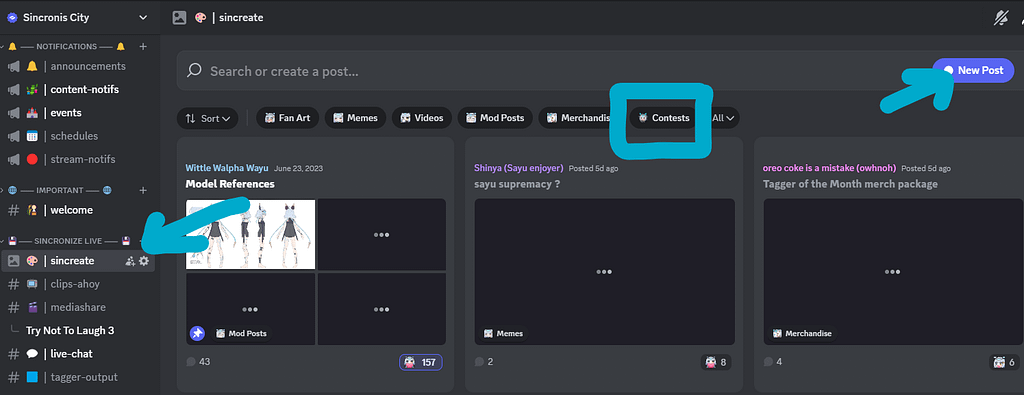Screen dimensions: 1024x395
Task: Click the 4 comments count on Tagger post
Action: (x=773, y=362)
